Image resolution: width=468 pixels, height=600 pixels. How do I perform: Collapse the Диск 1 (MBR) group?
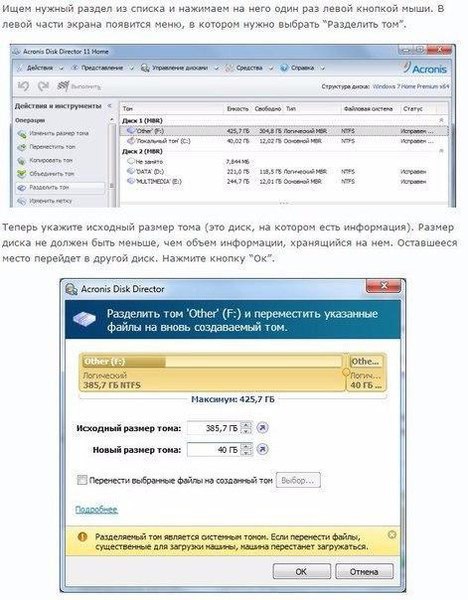pos(441,120)
